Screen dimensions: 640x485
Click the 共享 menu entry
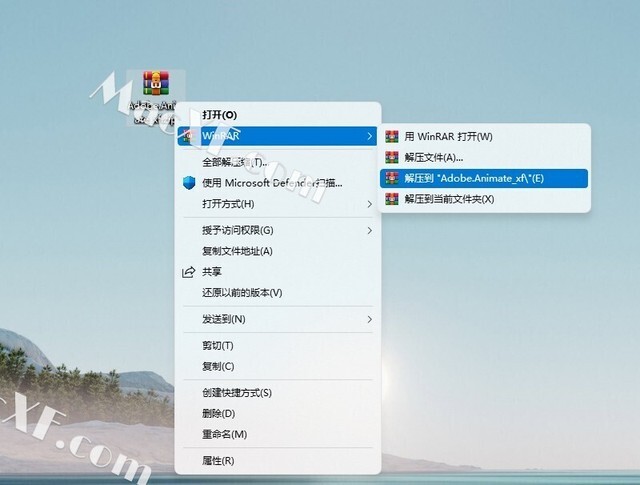point(278,272)
